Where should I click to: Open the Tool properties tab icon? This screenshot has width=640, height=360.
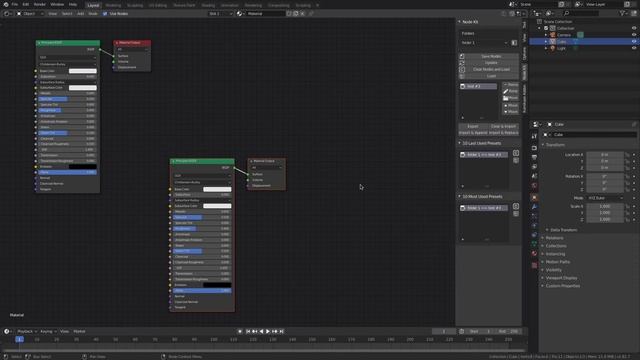tap(534, 136)
